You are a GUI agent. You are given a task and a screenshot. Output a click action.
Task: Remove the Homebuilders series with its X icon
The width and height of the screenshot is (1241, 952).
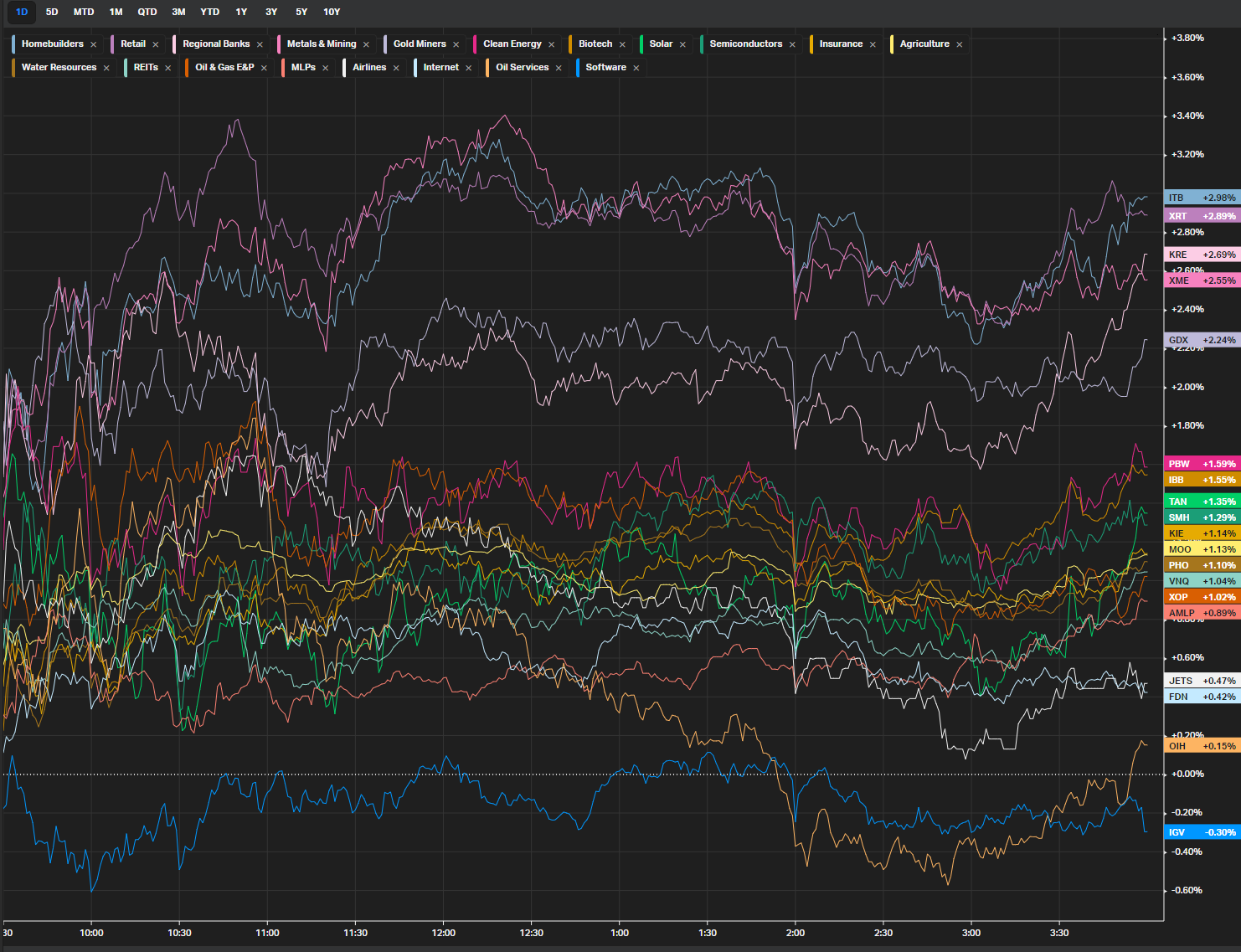(x=94, y=44)
